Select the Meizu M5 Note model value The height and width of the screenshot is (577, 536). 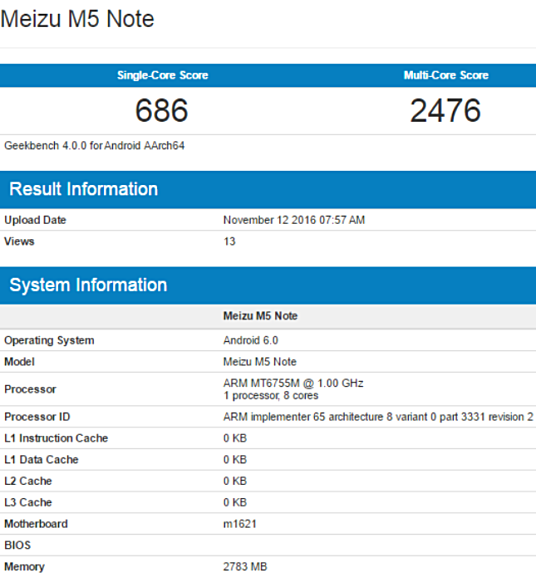click(x=260, y=362)
